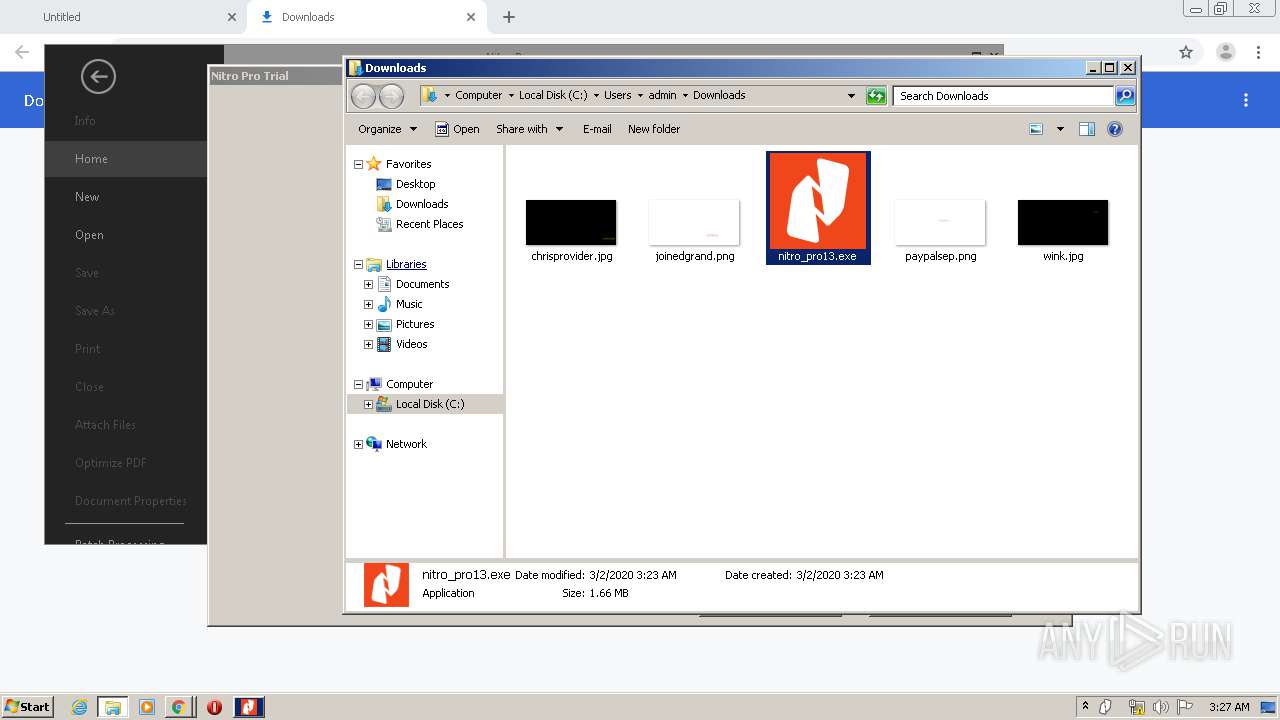Click admin in address breadcrumb

click(x=662, y=96)
